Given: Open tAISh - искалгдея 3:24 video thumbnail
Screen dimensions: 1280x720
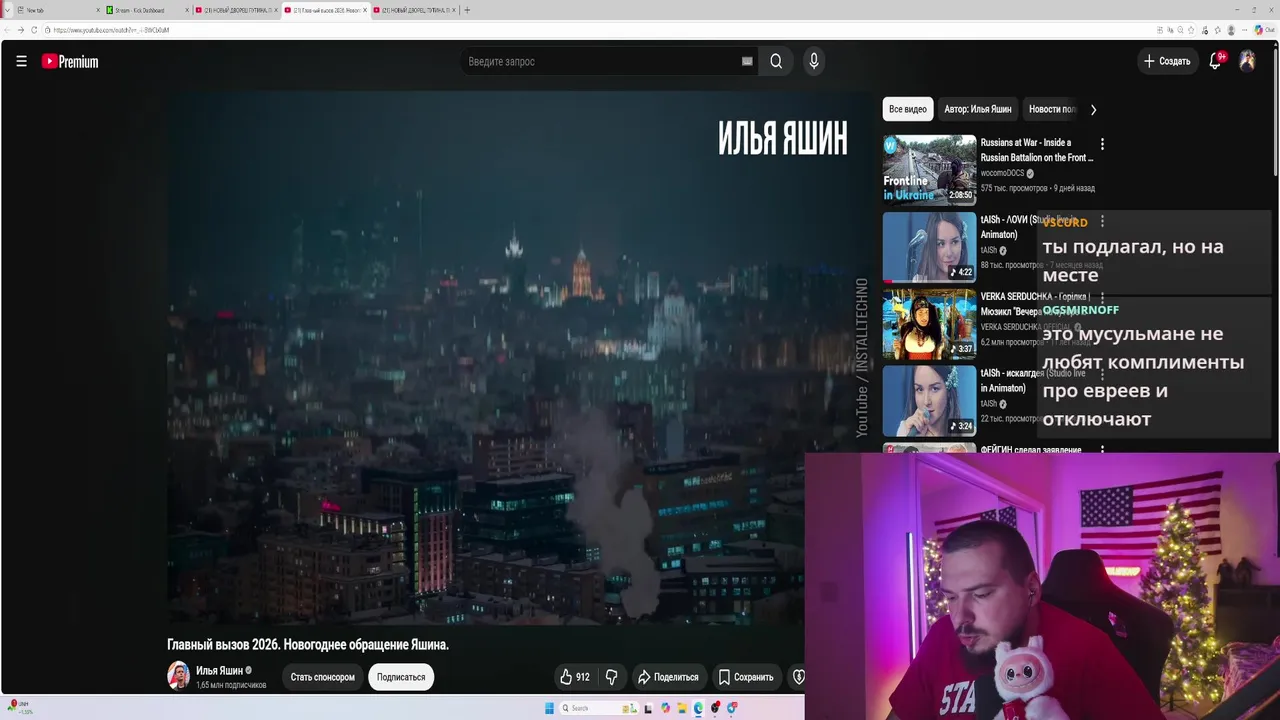Looking at the screenshot, I should [929, 401].
